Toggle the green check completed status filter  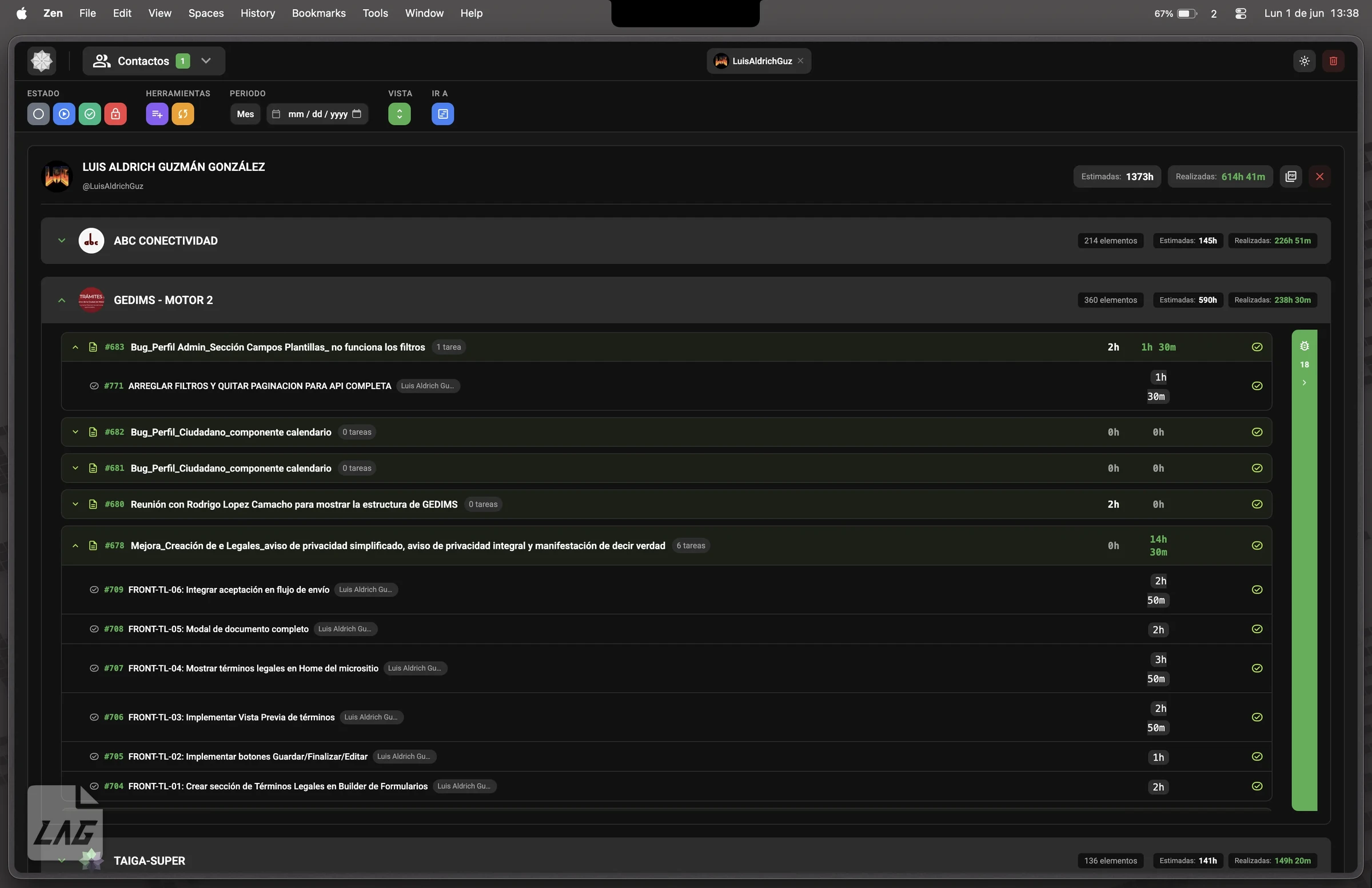coord(90,114)
